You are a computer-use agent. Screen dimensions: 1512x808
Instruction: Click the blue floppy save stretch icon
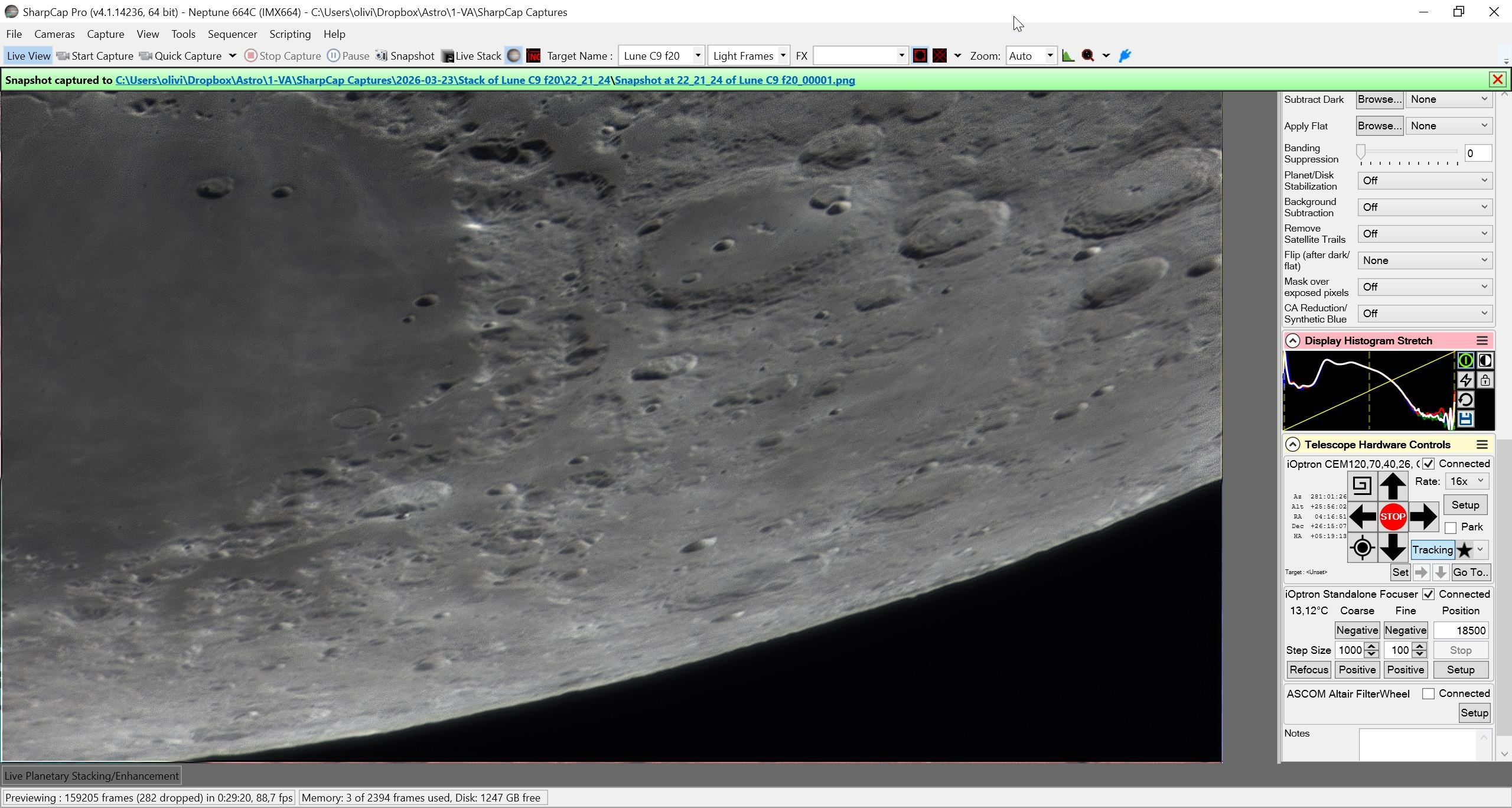click(x=1465, y=419)
